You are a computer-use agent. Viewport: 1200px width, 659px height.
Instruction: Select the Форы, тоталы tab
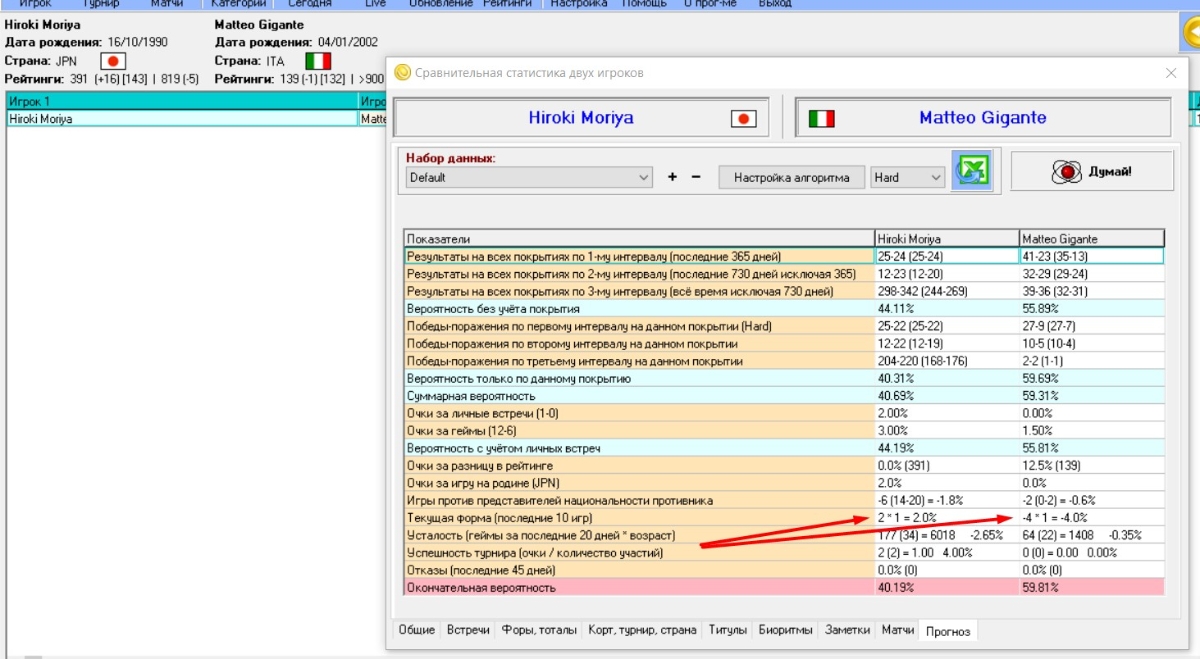(539, 630)
